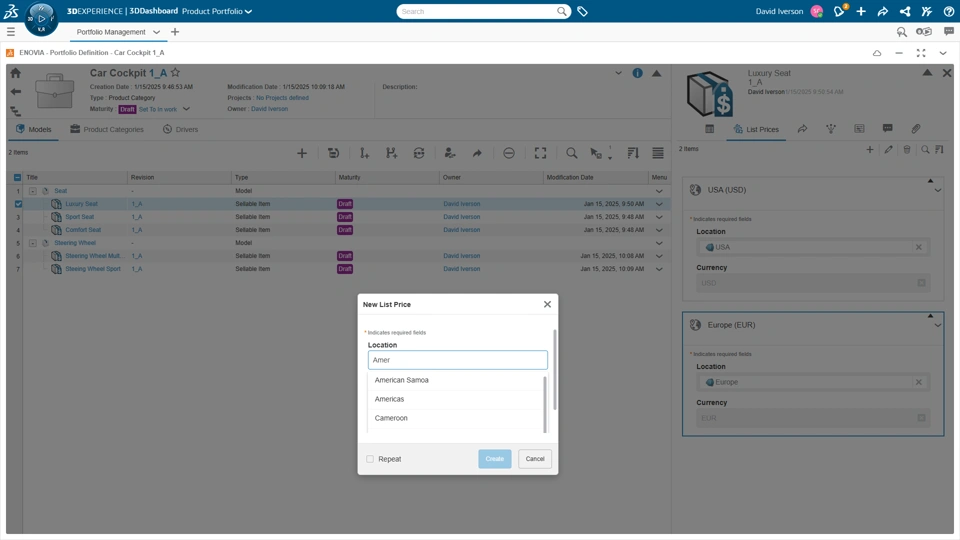Click the fit-to-screen icon in the Models toolbar
Viewport: 960px width, 540px height.
pyautogui.click(x=540, y=153)
